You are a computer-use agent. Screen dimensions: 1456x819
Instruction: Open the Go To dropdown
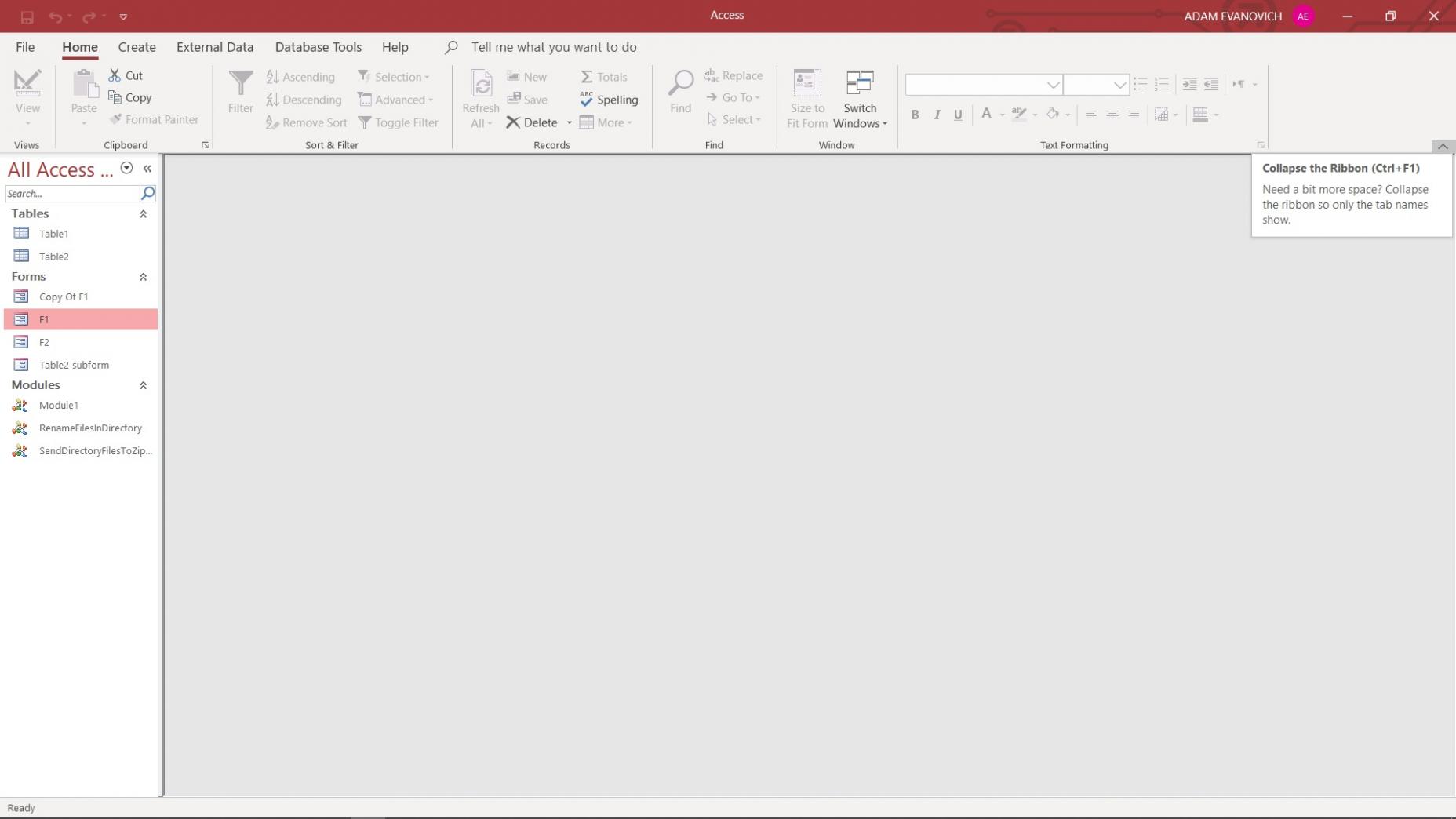(733, 97)
